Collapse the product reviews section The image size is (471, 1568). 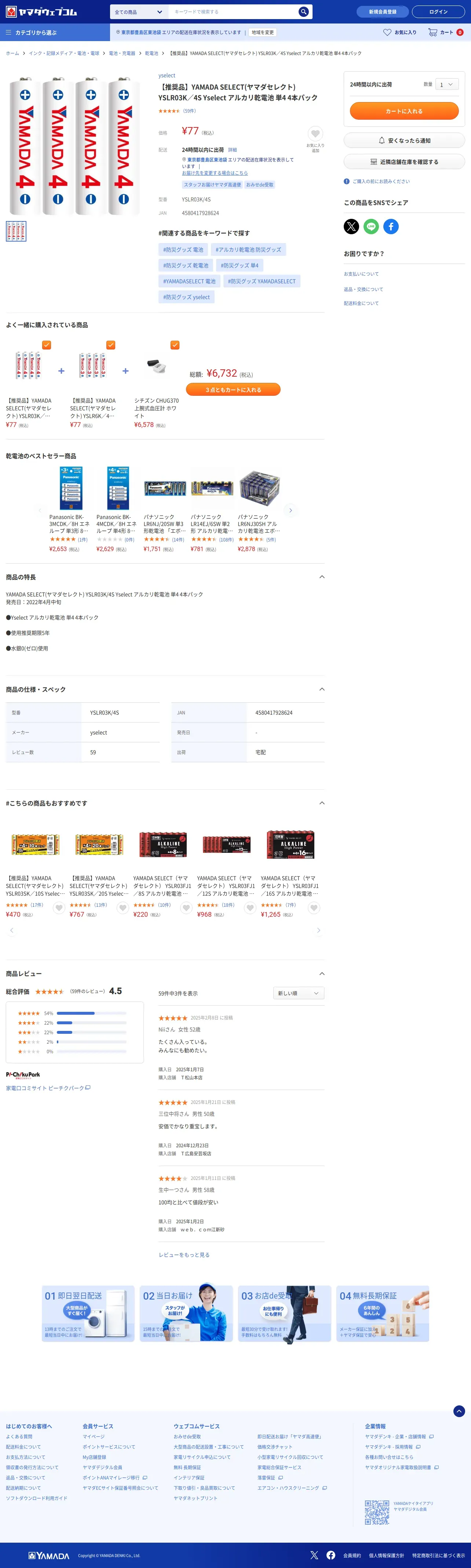tap(322, 973)
